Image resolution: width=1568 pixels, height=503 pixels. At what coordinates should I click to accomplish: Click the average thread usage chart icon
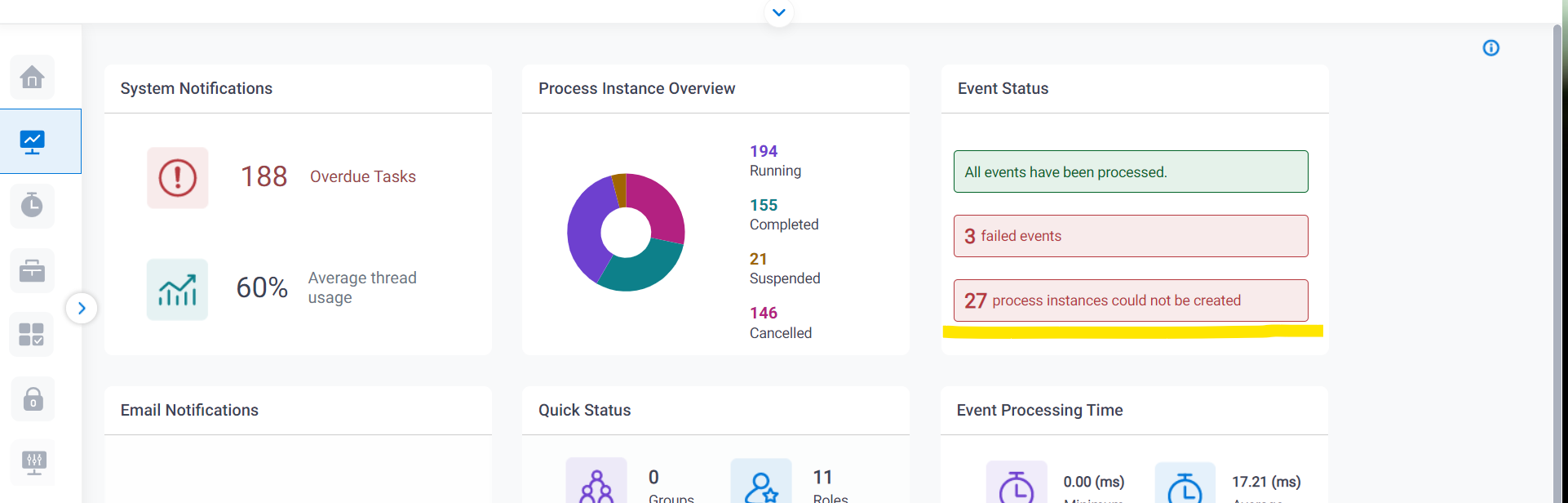tap(178, 289)
